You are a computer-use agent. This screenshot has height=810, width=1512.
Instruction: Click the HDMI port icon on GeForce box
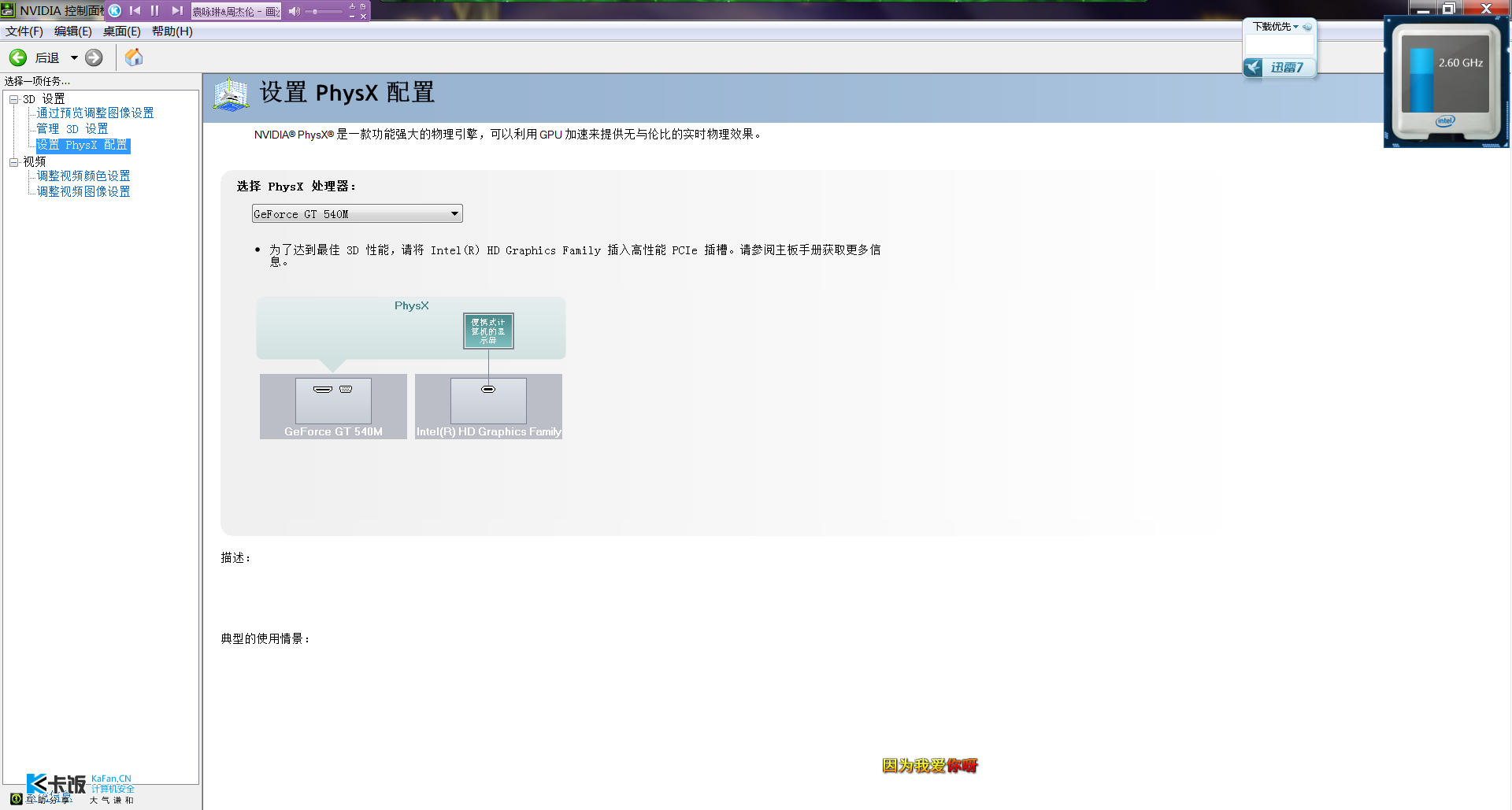point(323,390)
